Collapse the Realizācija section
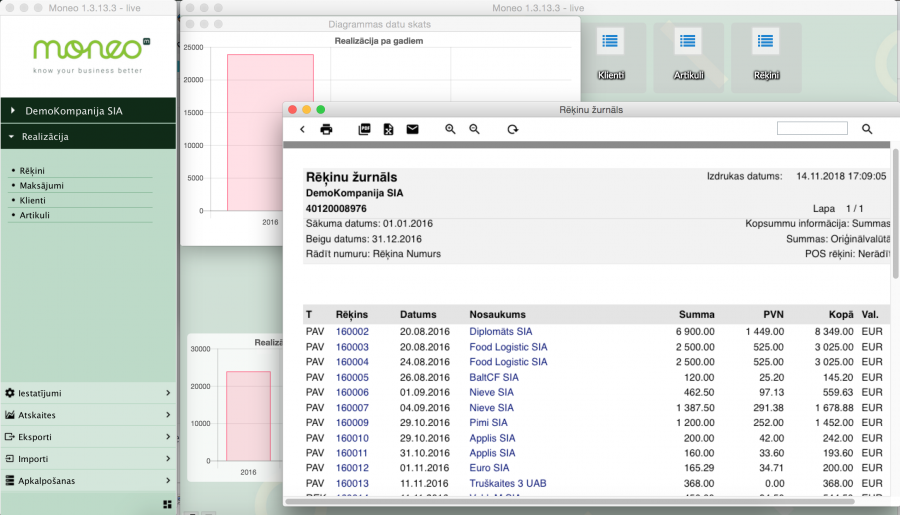This screenshot has height=515, width=900. click(88, 136)
